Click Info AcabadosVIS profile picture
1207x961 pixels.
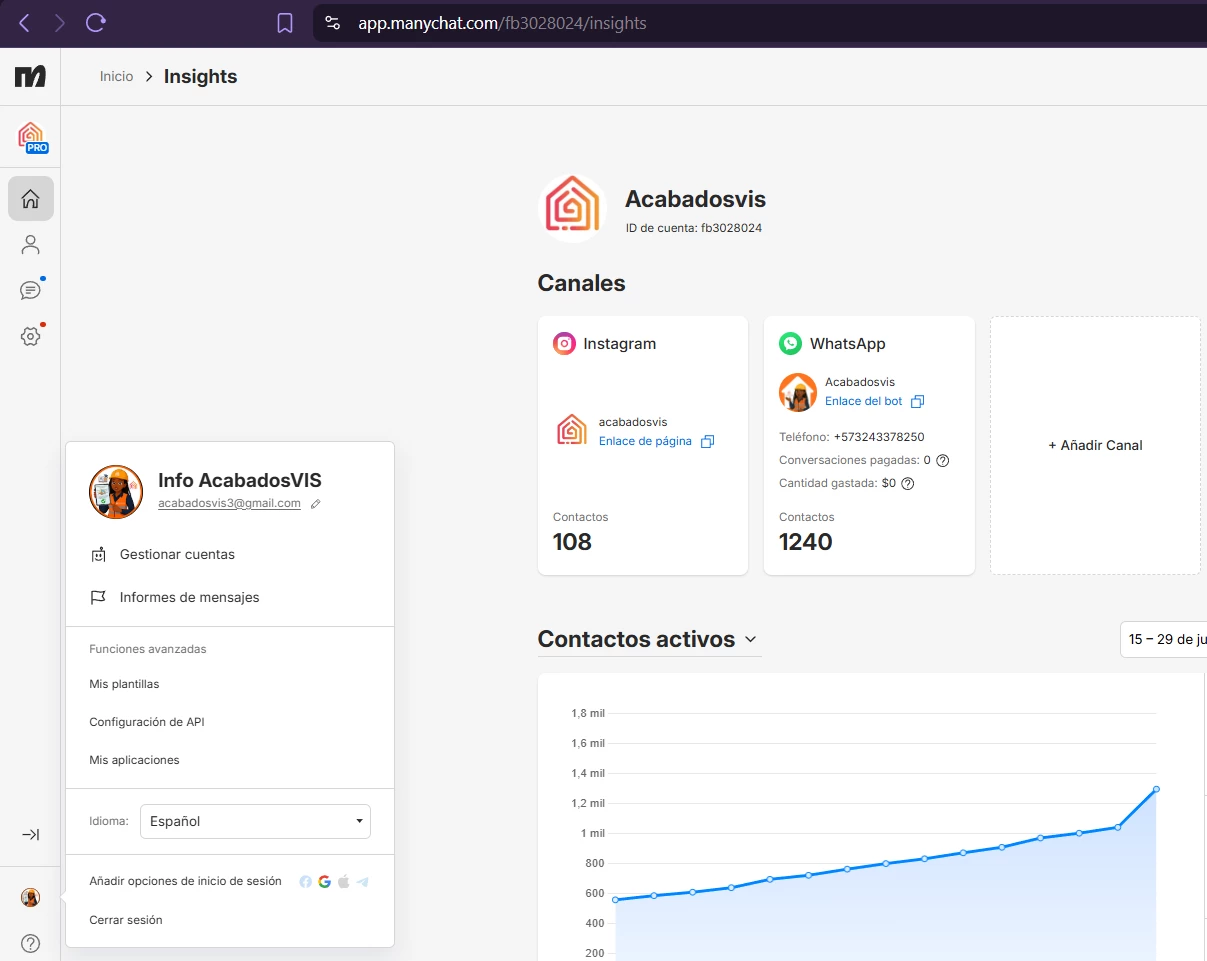(116, 492)
